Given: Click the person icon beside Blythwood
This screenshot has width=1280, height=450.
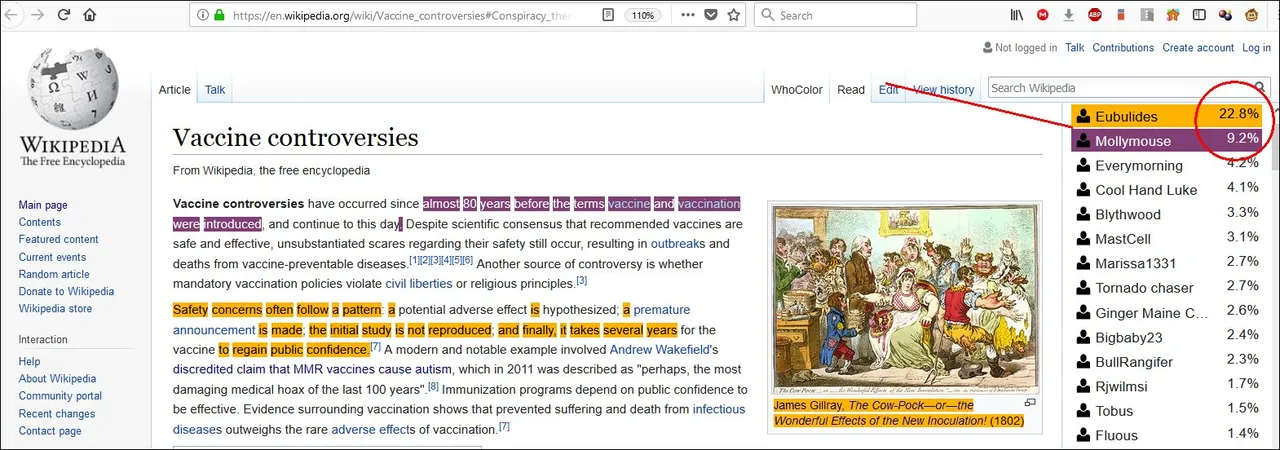Looking at the screenshot, I should coord(1082,214).
